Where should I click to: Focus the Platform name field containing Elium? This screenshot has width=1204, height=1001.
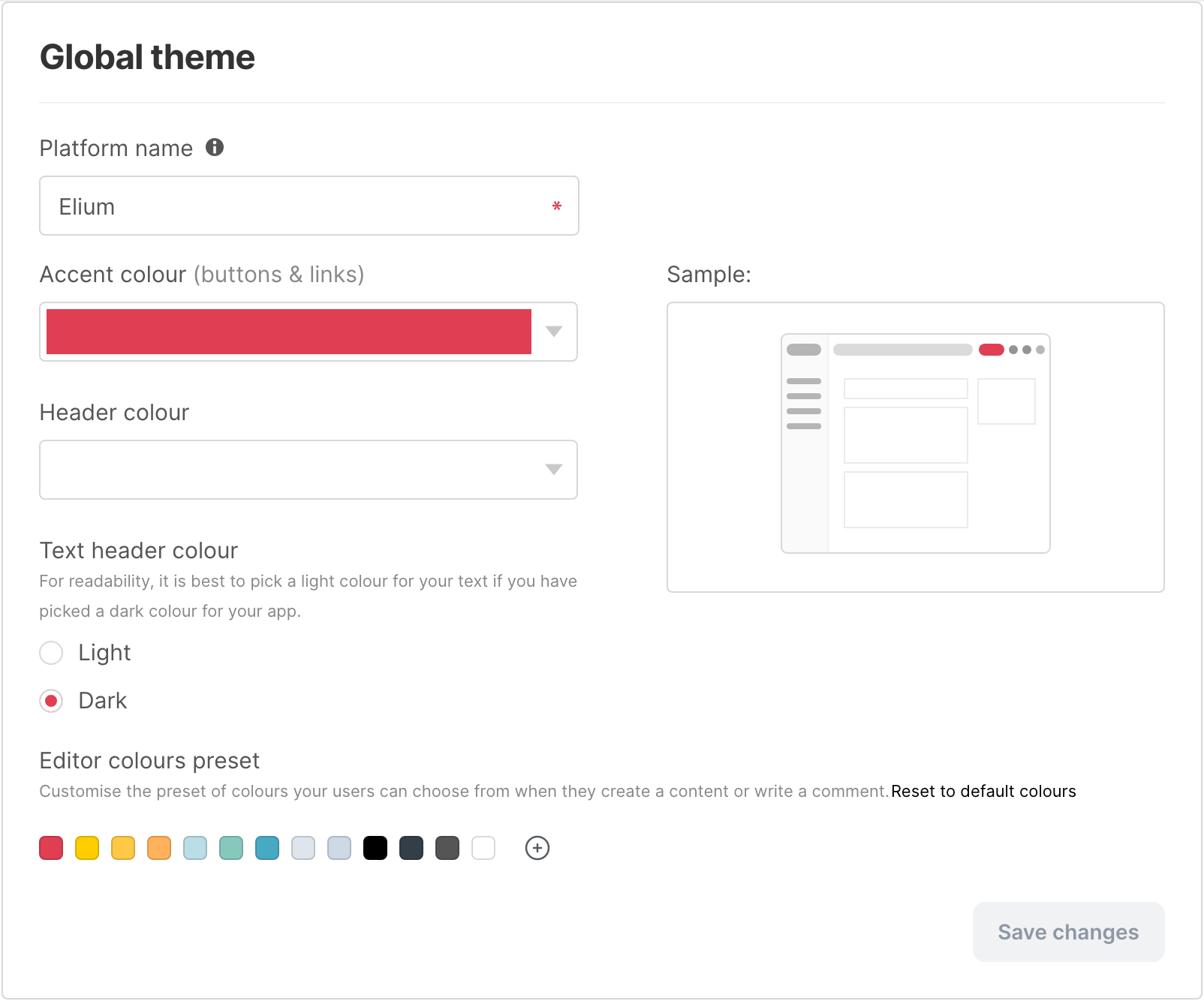(x=309, y=206)
